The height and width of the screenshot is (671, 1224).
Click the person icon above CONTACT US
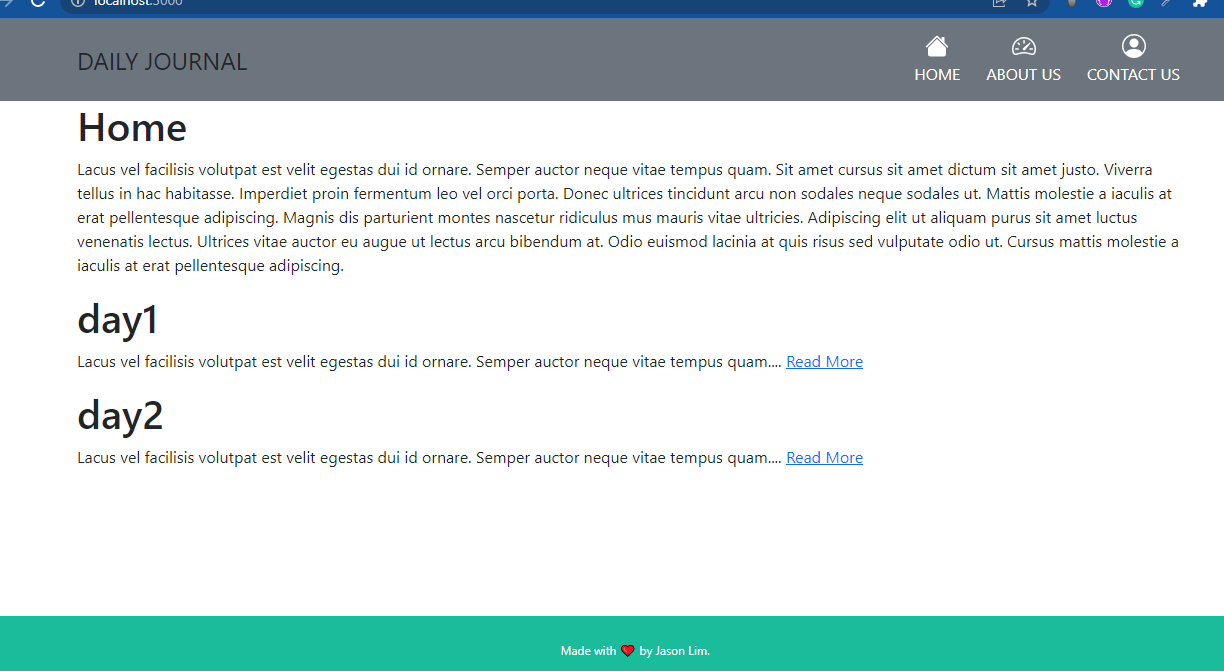(x=1133, y=45)
